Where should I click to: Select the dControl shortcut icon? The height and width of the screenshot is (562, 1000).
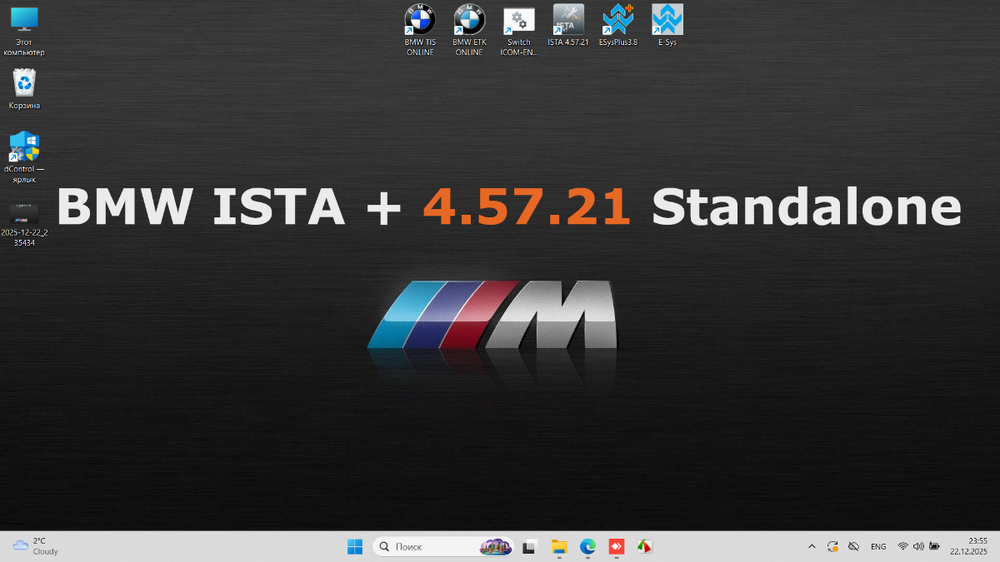pyautogui.click(x=24, y=147)
